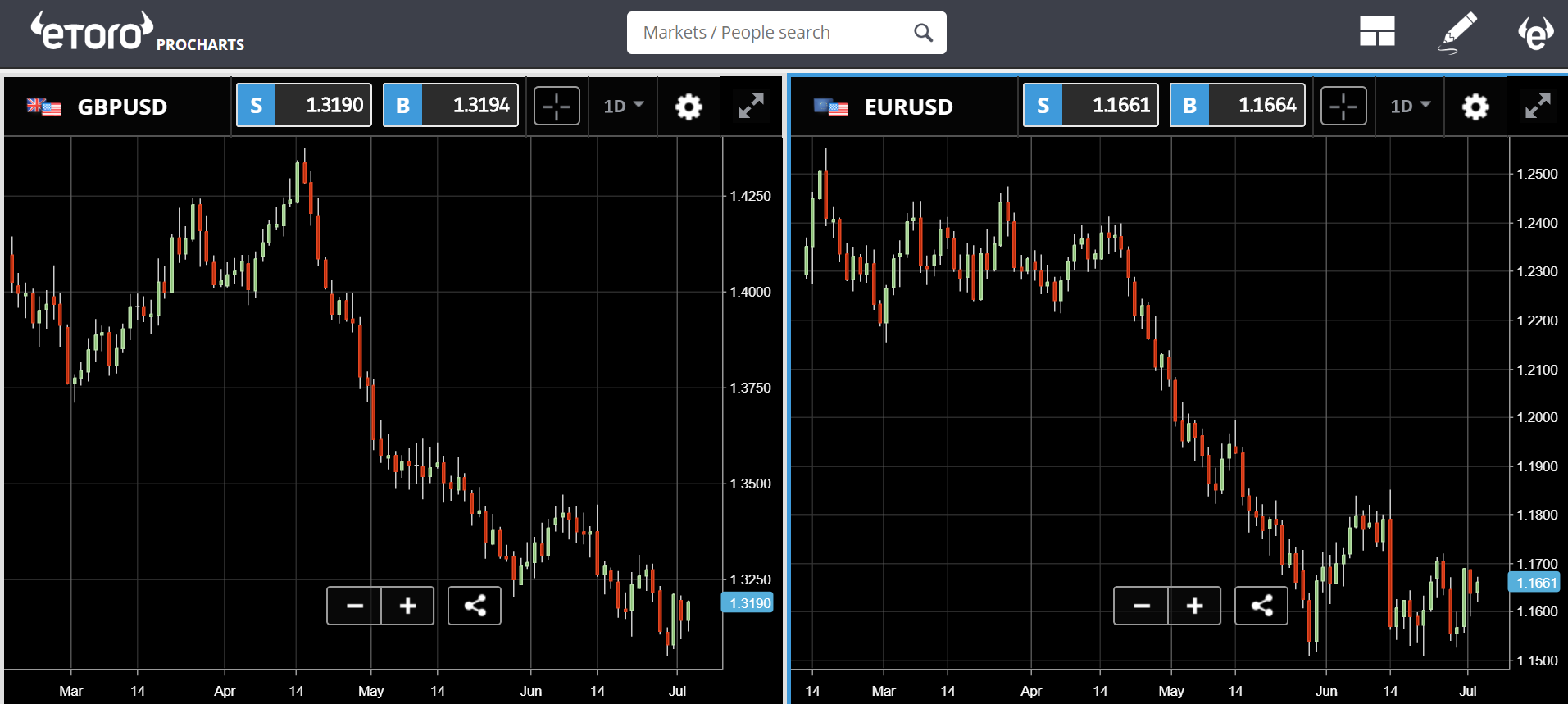Toggle crosshair on GBPUSD chart
This screenshot has height=704, width=1568.
coord(557,106)
